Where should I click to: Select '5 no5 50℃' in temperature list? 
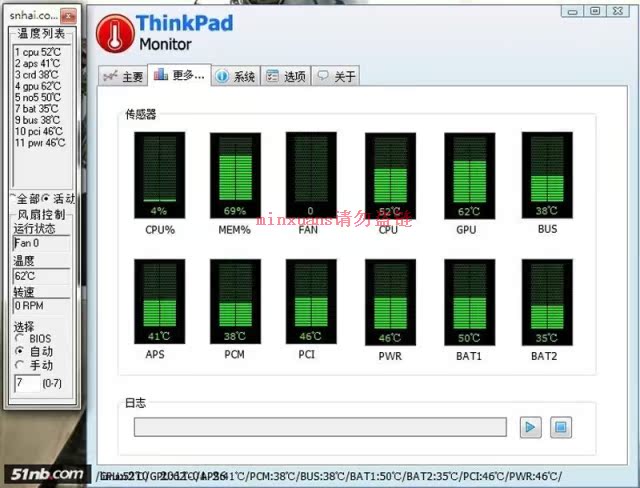click(x=38, y=98)
